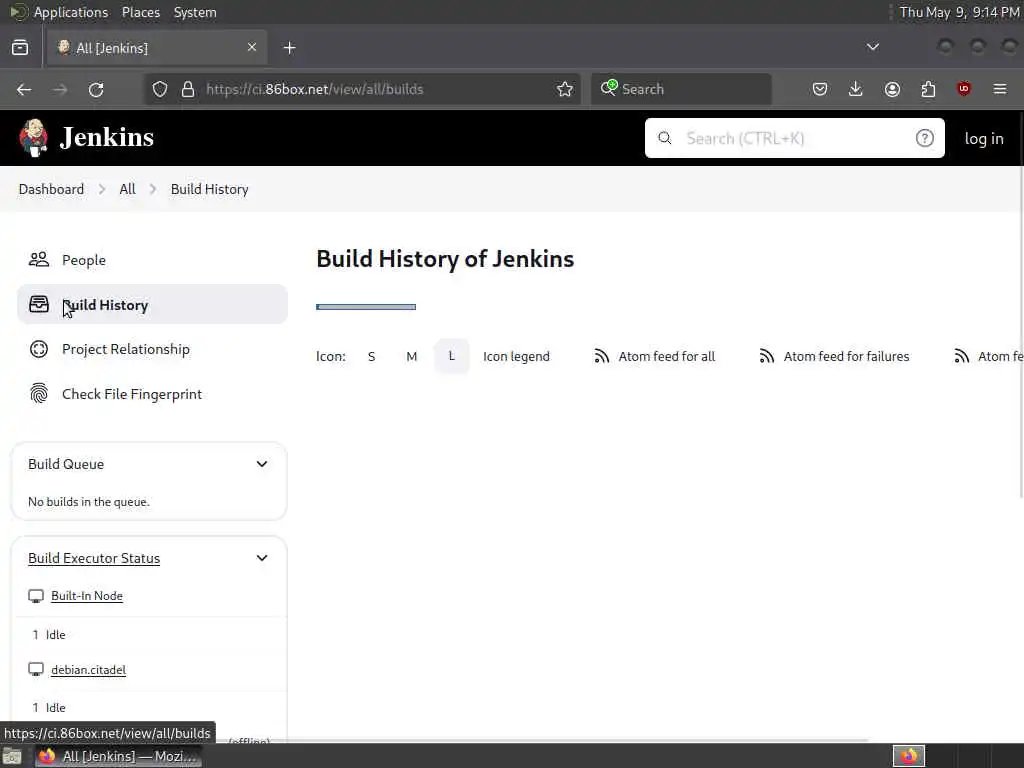
Task: Open the Firefox account icon
Action: point(892,89)
